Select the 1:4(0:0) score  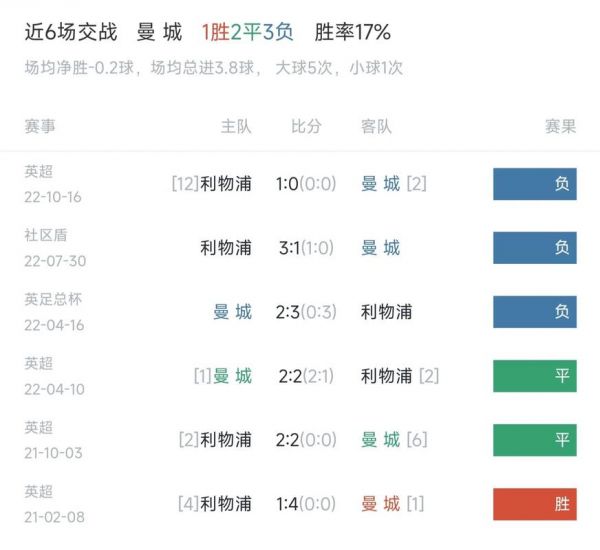point(306,504)
